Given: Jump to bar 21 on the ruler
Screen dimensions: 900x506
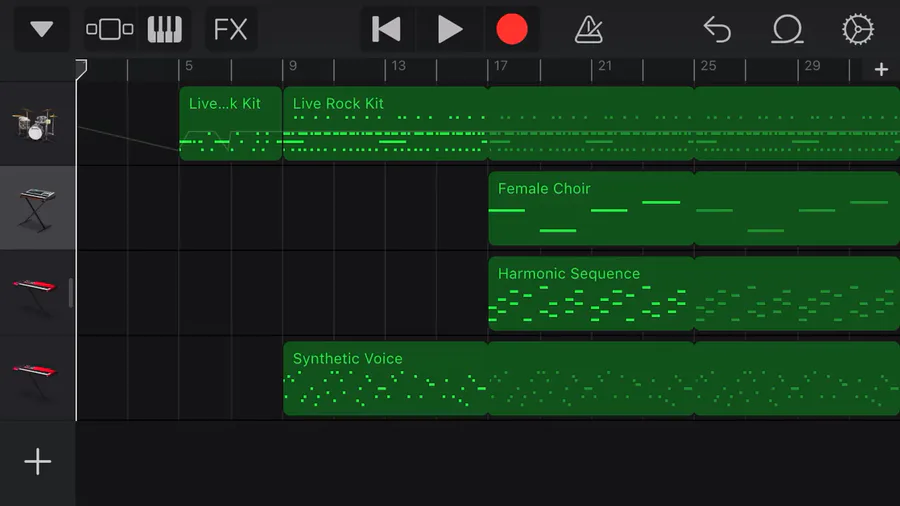Looking at the screenshot, I should point(604,66).
